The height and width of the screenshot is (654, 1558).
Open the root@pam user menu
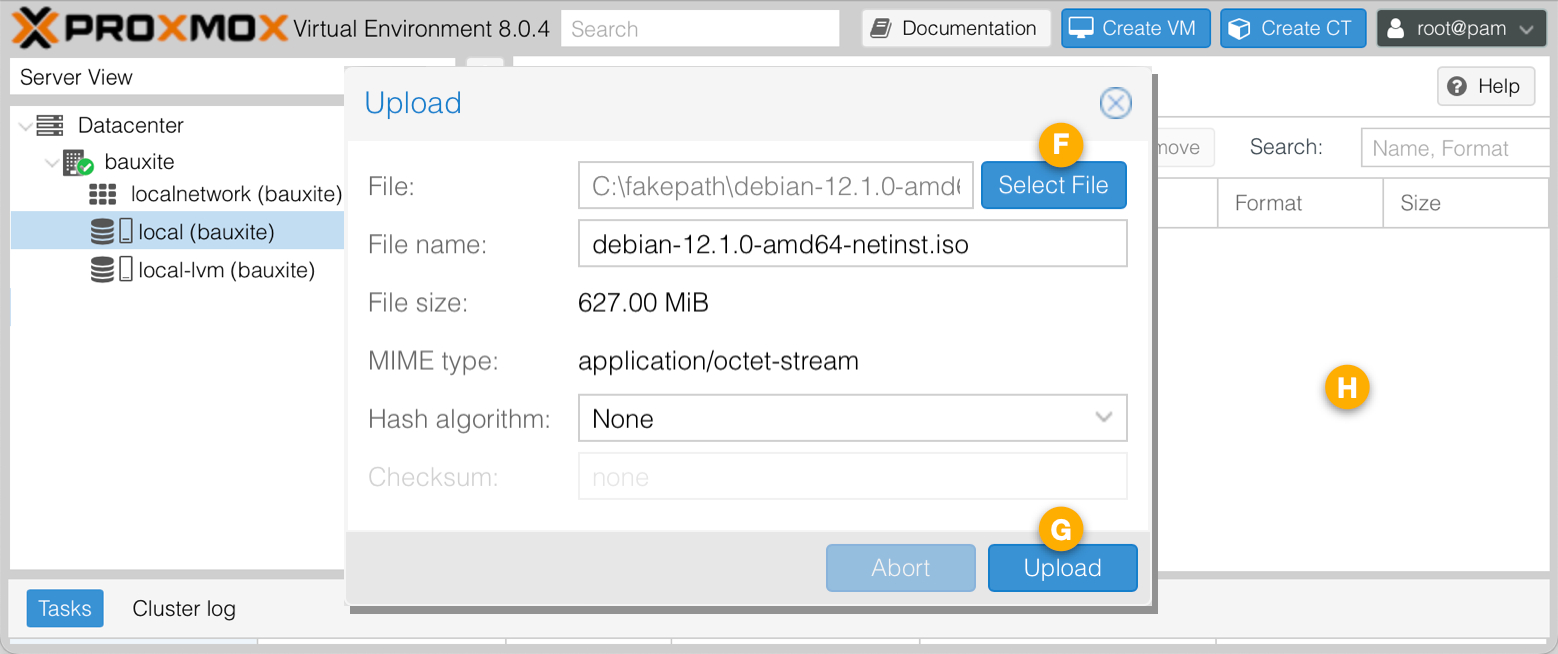coord(1461,28)
